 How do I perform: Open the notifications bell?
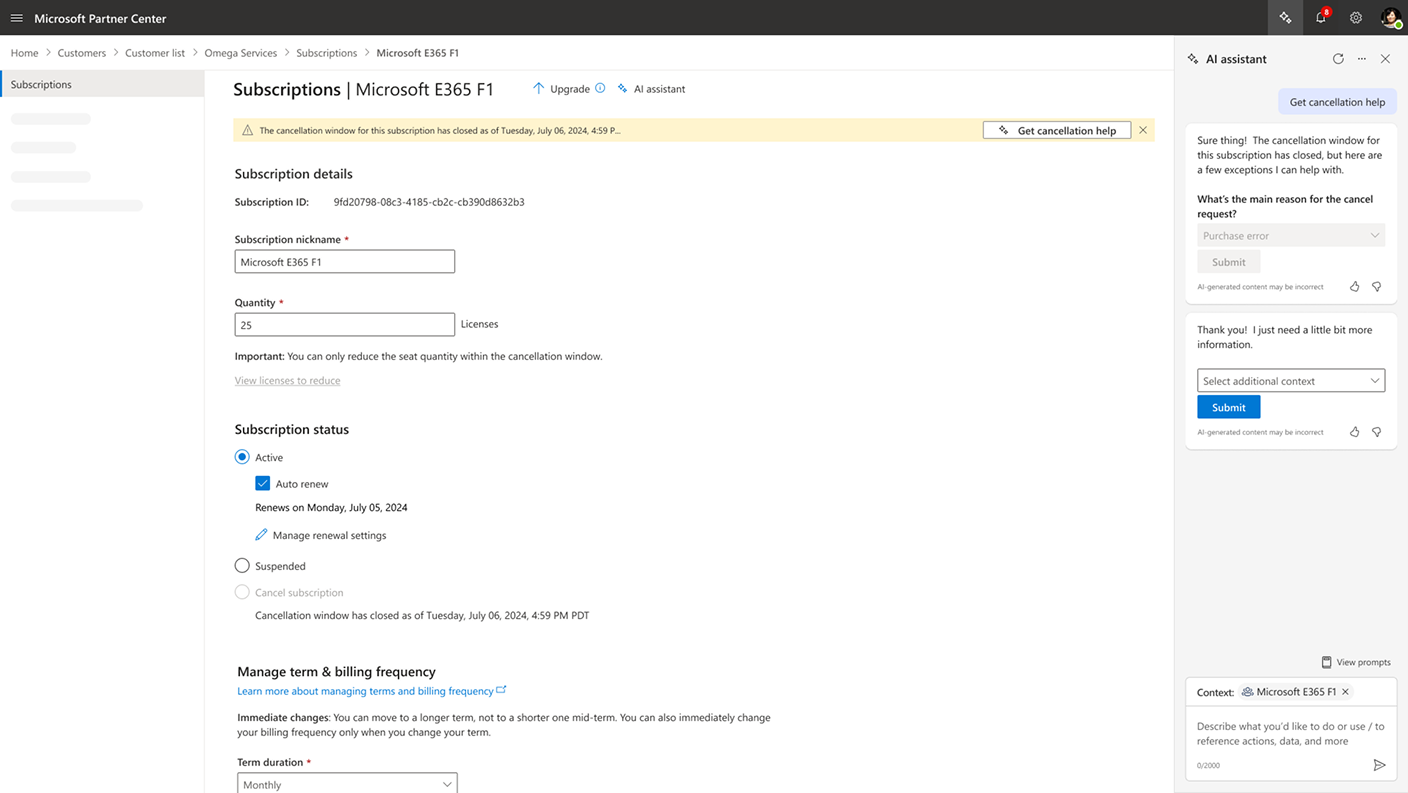1321,18
